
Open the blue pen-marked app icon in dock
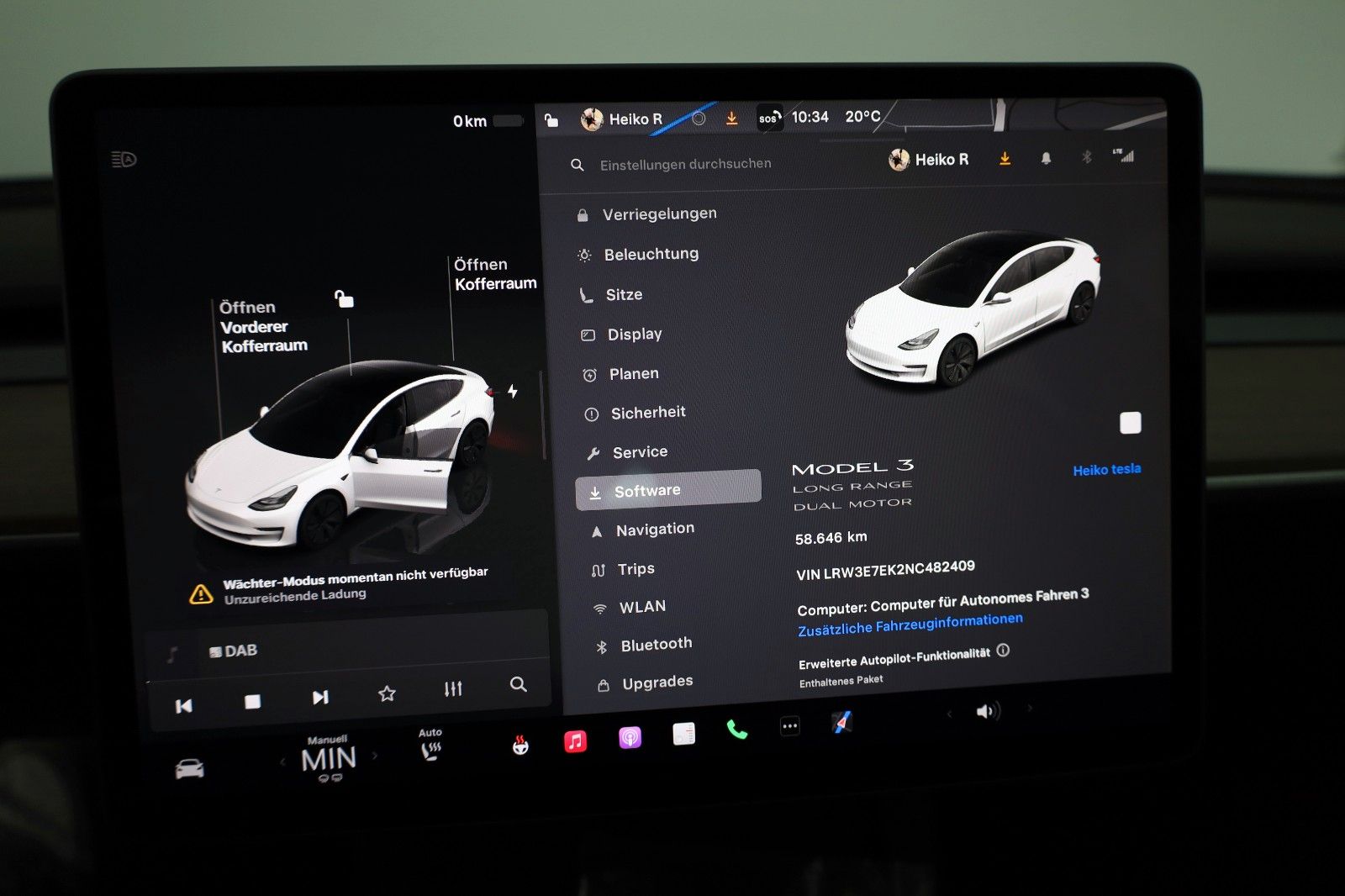point(841,722)
